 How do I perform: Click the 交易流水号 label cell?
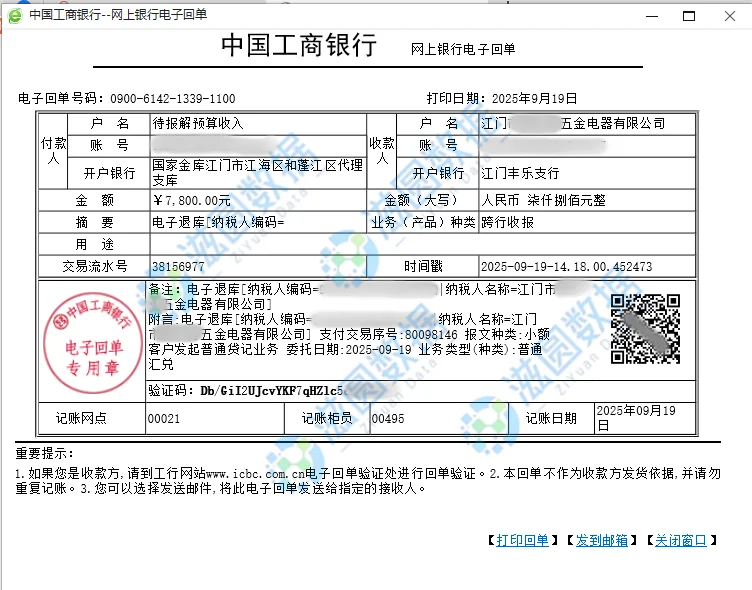[94, 266]
